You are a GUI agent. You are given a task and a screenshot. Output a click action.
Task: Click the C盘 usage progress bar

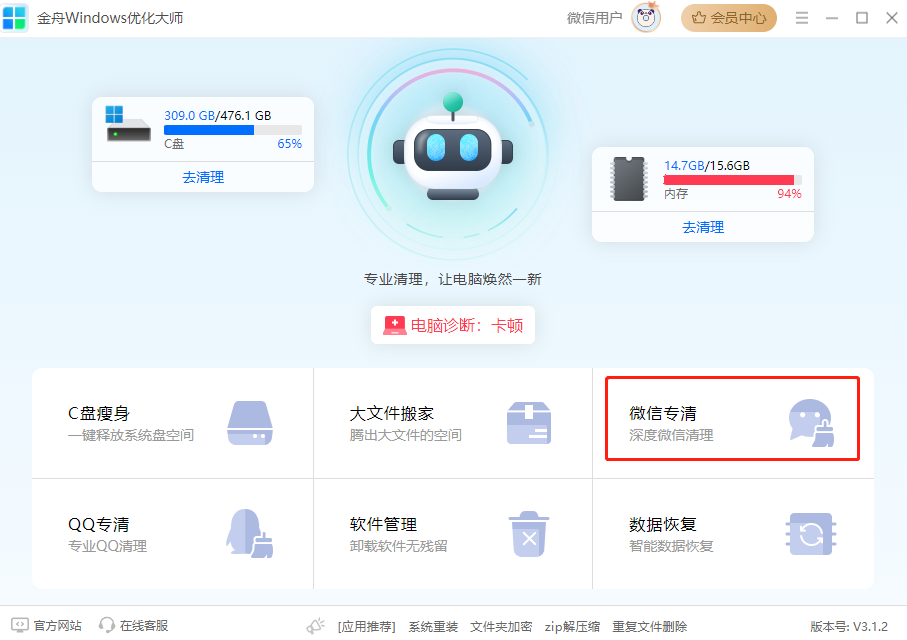pyautogui.click(x=233, y=130)
